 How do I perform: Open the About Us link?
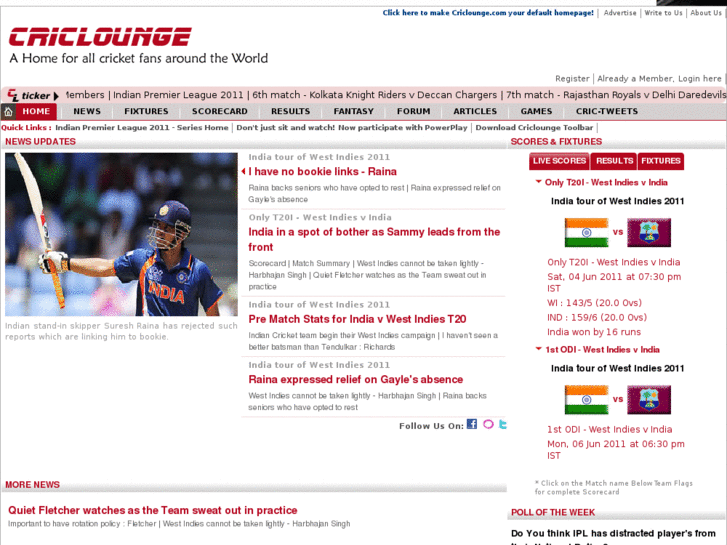tap(706, 13)
